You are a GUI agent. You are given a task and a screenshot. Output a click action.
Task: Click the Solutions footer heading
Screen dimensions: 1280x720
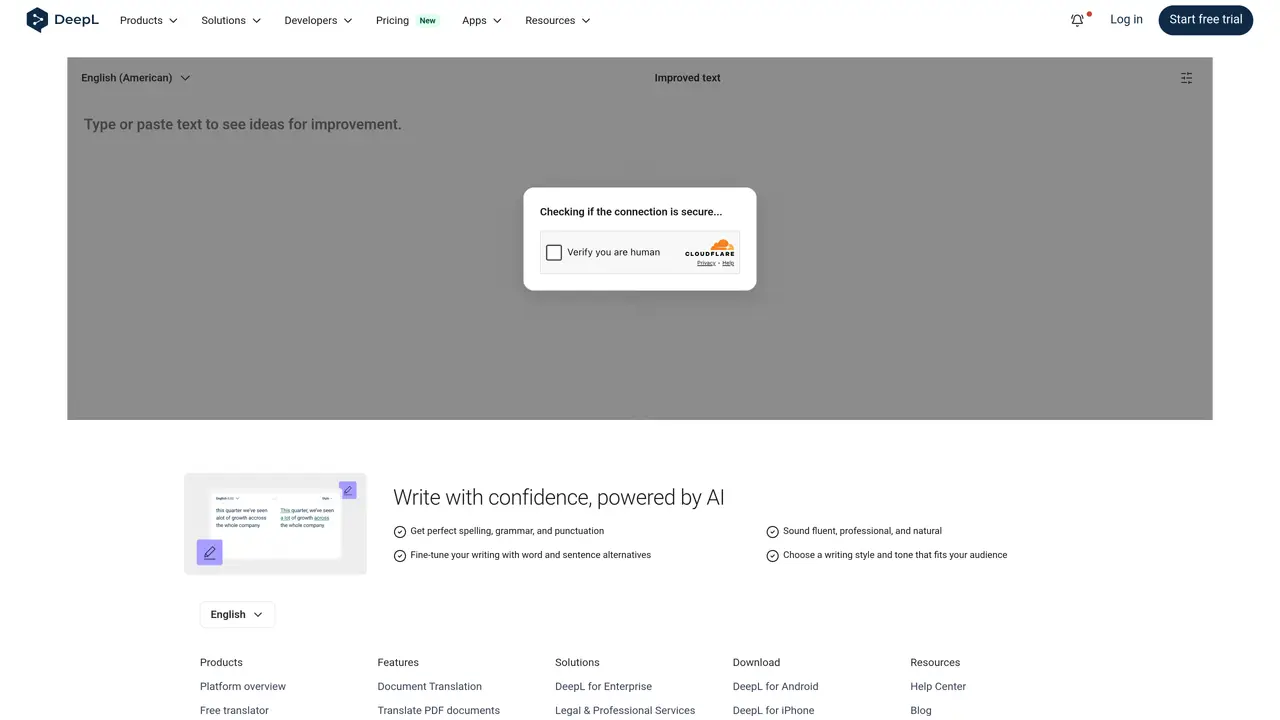[577, 663]
